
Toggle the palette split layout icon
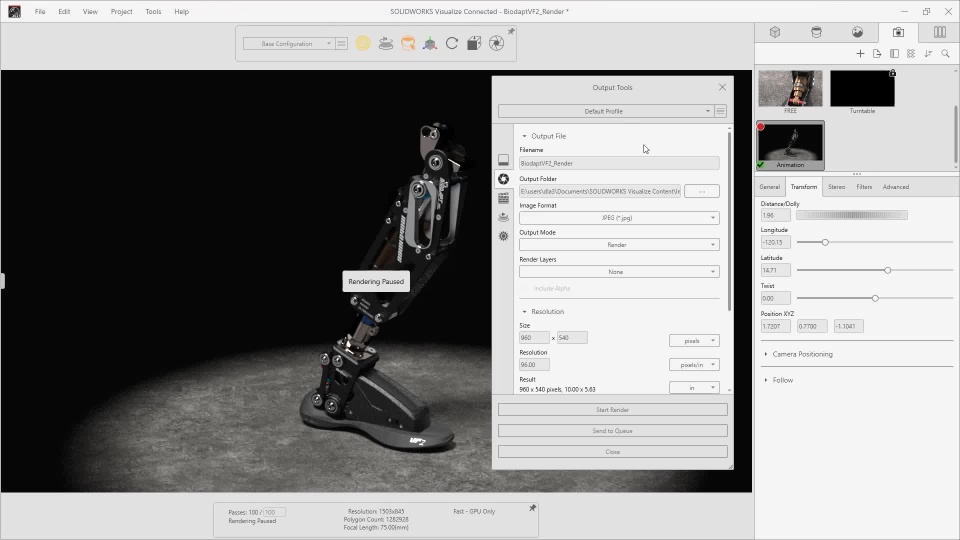point(894,54)
